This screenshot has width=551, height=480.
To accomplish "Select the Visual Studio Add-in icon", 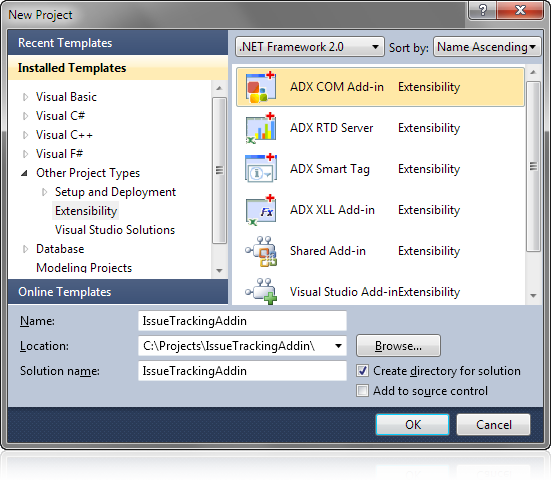I will click(261, 292).
